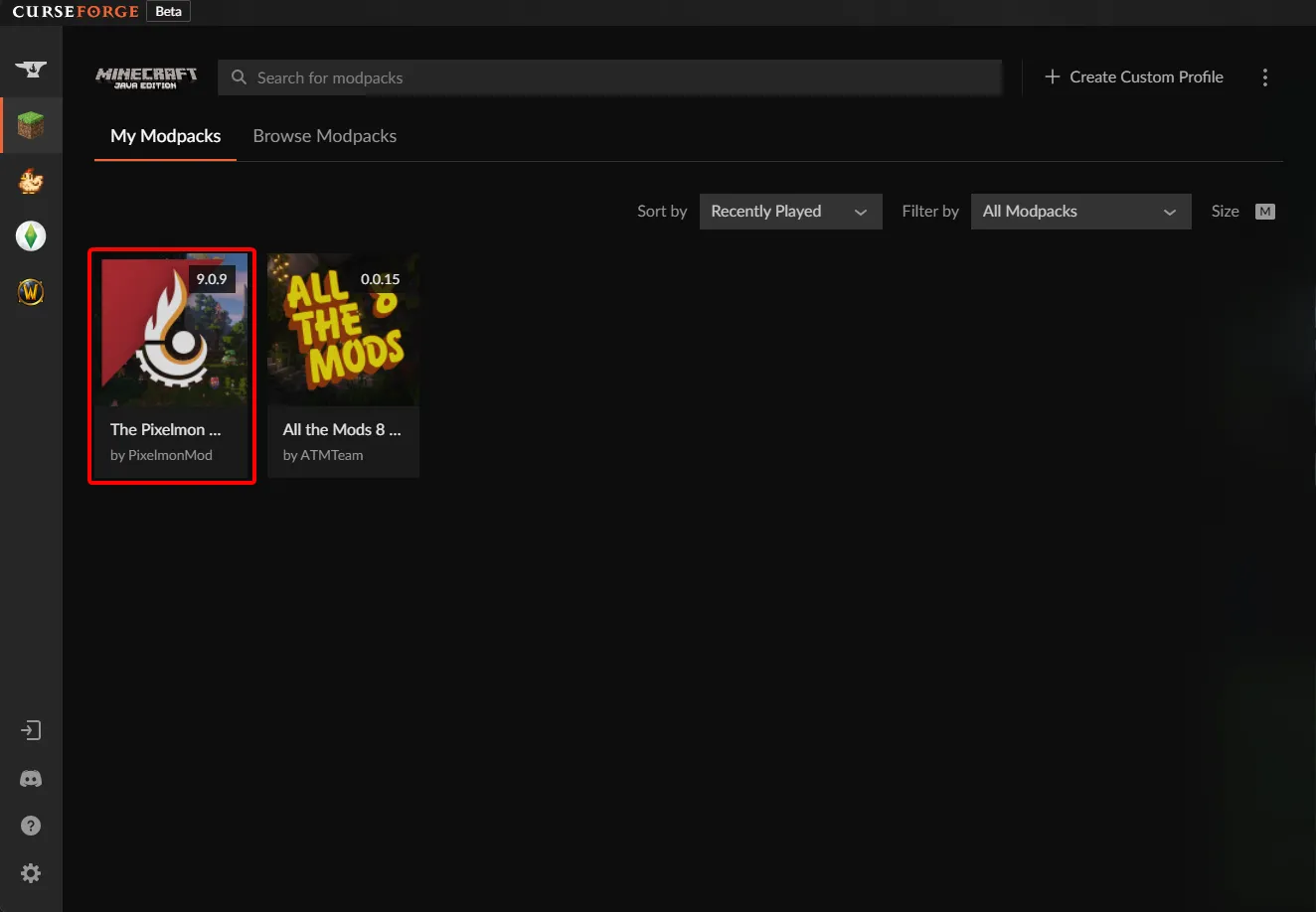Click the Beta badge in title bar
1316x912 pixels.
coord(169,12)
